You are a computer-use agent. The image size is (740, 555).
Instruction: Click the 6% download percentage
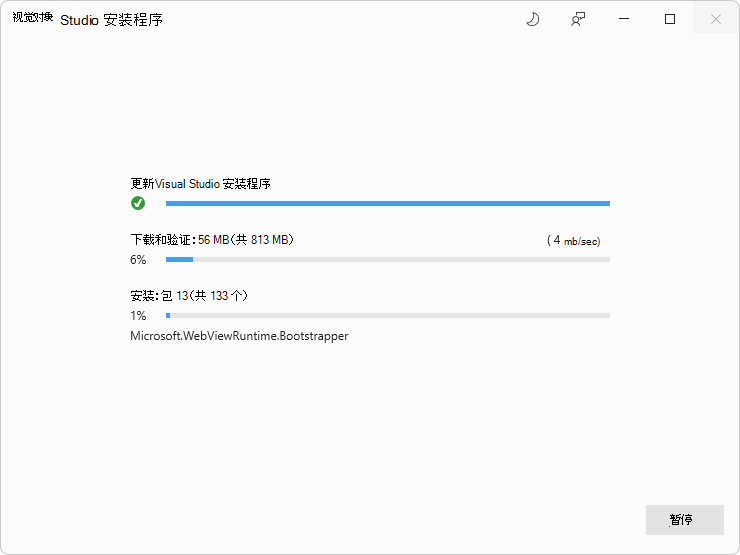[x=138, y=260]
